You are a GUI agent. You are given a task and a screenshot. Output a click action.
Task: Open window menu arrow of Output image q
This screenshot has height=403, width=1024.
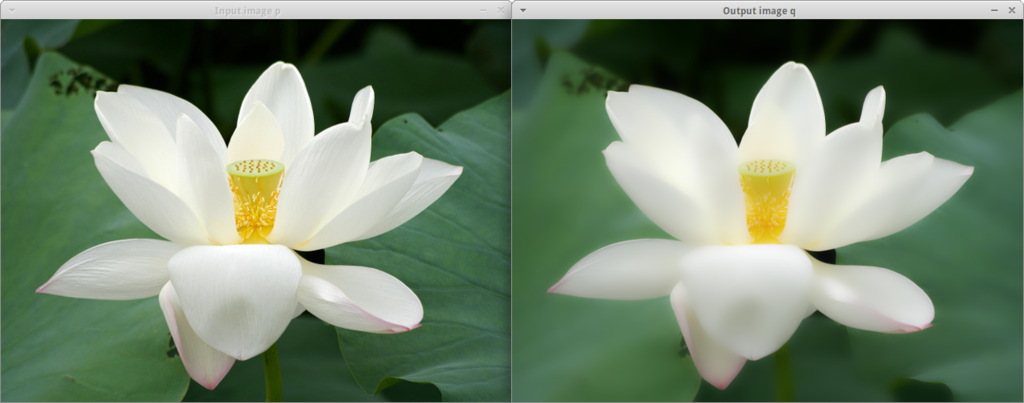pos(523,10)
